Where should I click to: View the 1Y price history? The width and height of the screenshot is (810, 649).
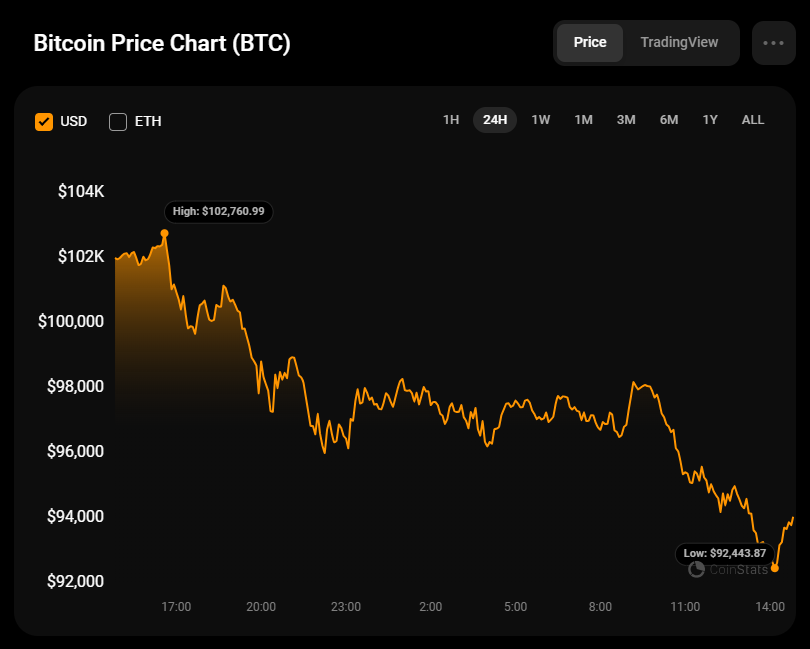coord(710,120)
